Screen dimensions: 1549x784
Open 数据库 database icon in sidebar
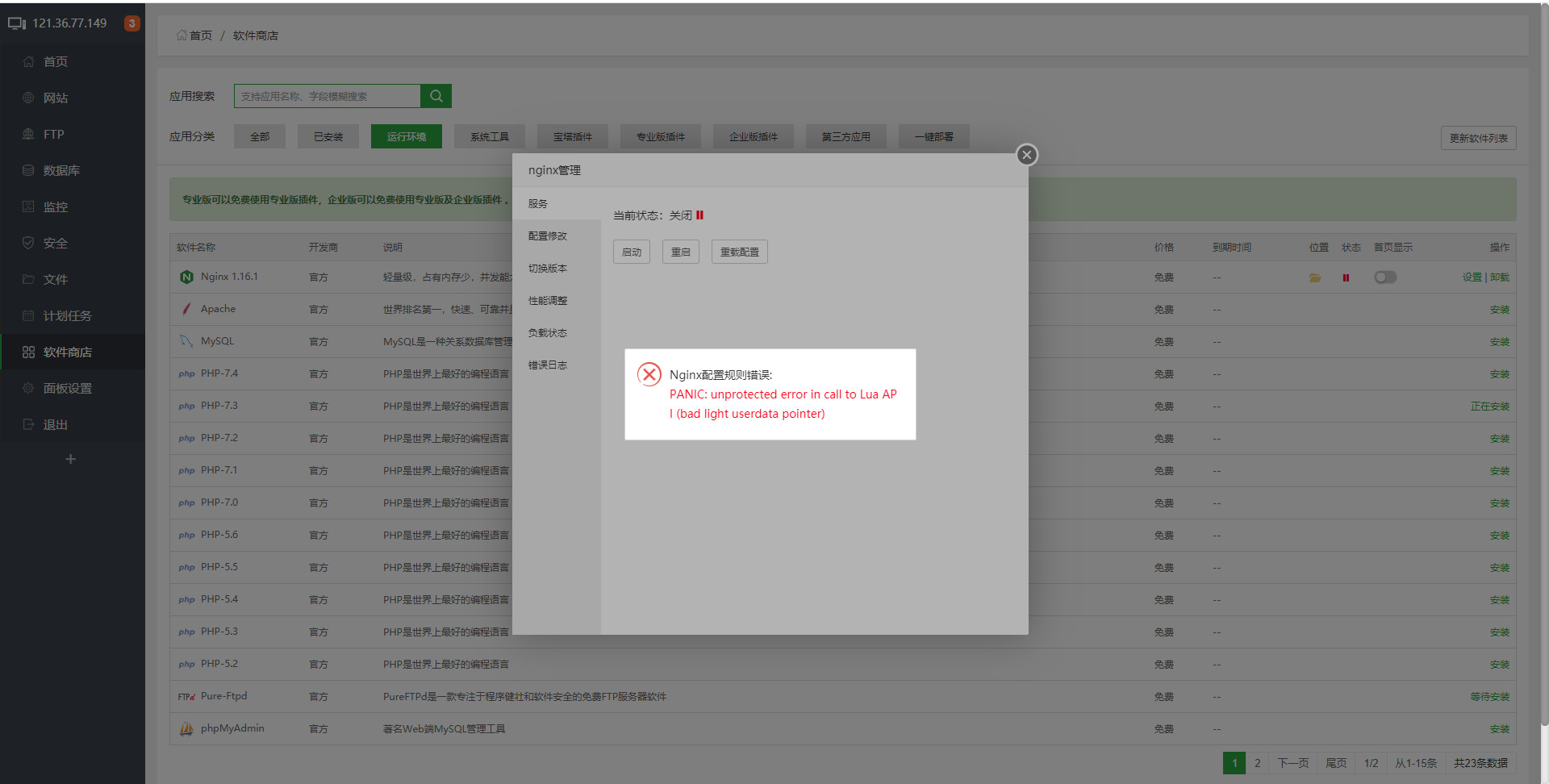pyautogui.click(x=29, y=171)
